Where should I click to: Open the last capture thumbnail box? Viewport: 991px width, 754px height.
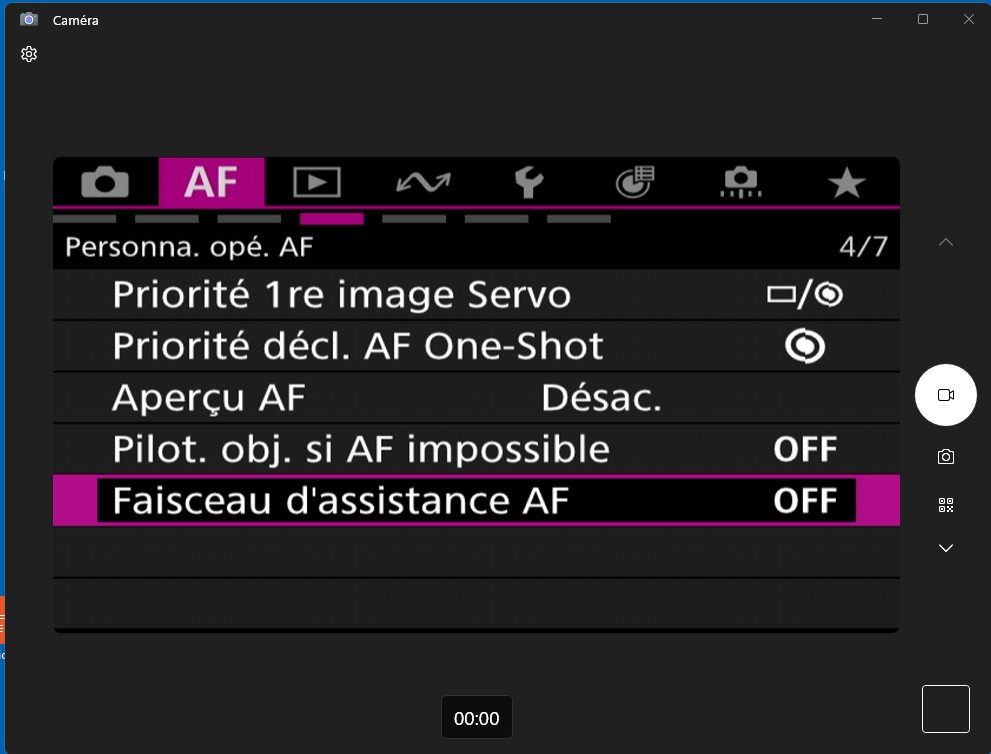pyautogui.click(x=946, y=709)
